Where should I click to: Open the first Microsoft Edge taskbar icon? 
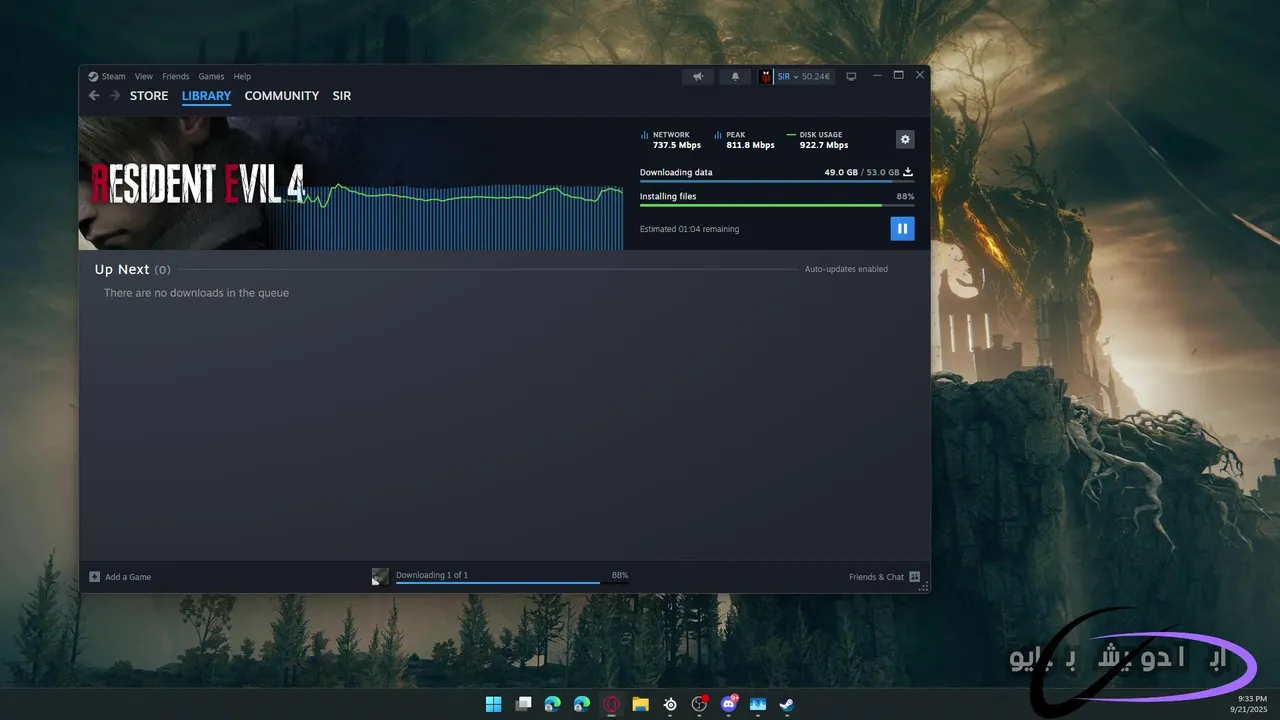(x=552, y=704)
